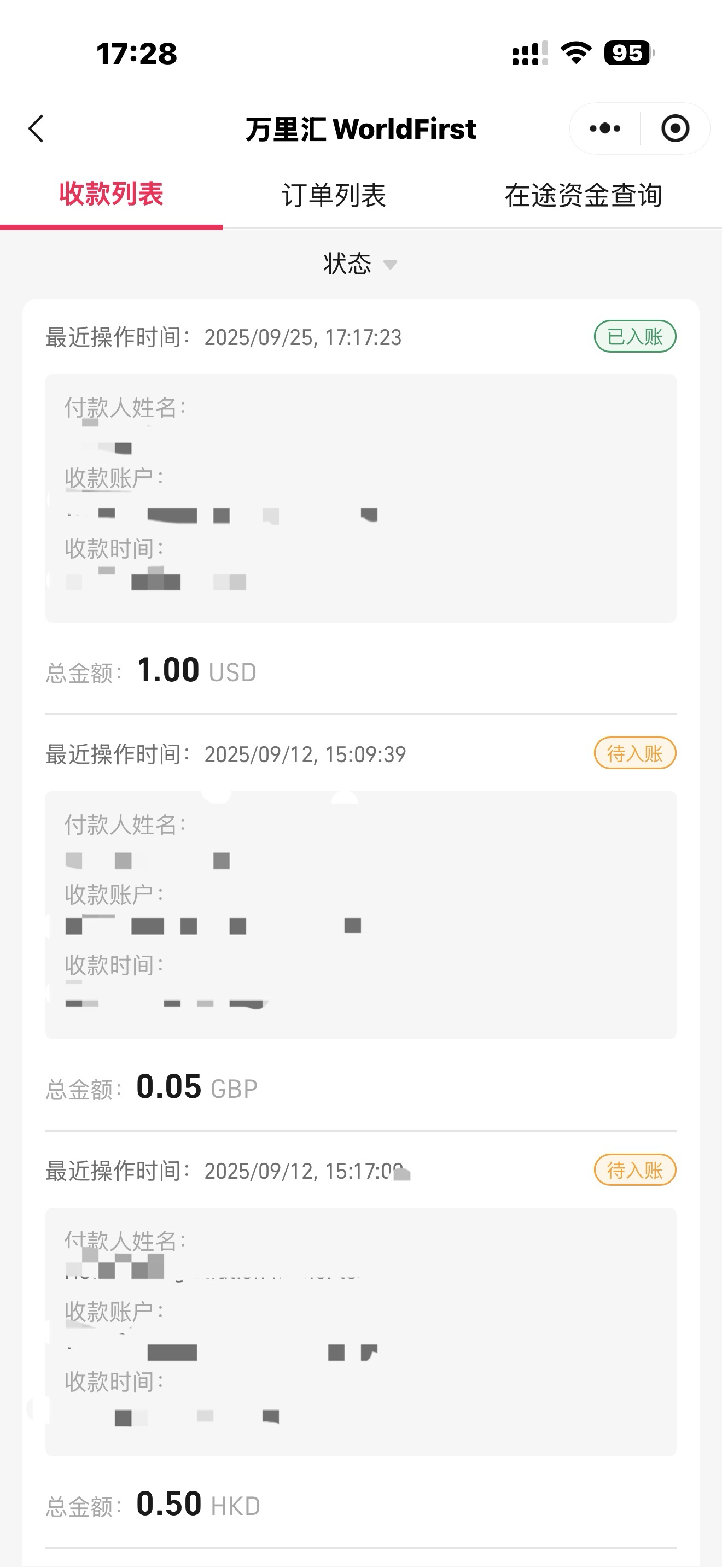The height and width of the screenshot is (1568, 722).
Task: Open the 0.05 GBP payment record
Action: coord(360,914)
